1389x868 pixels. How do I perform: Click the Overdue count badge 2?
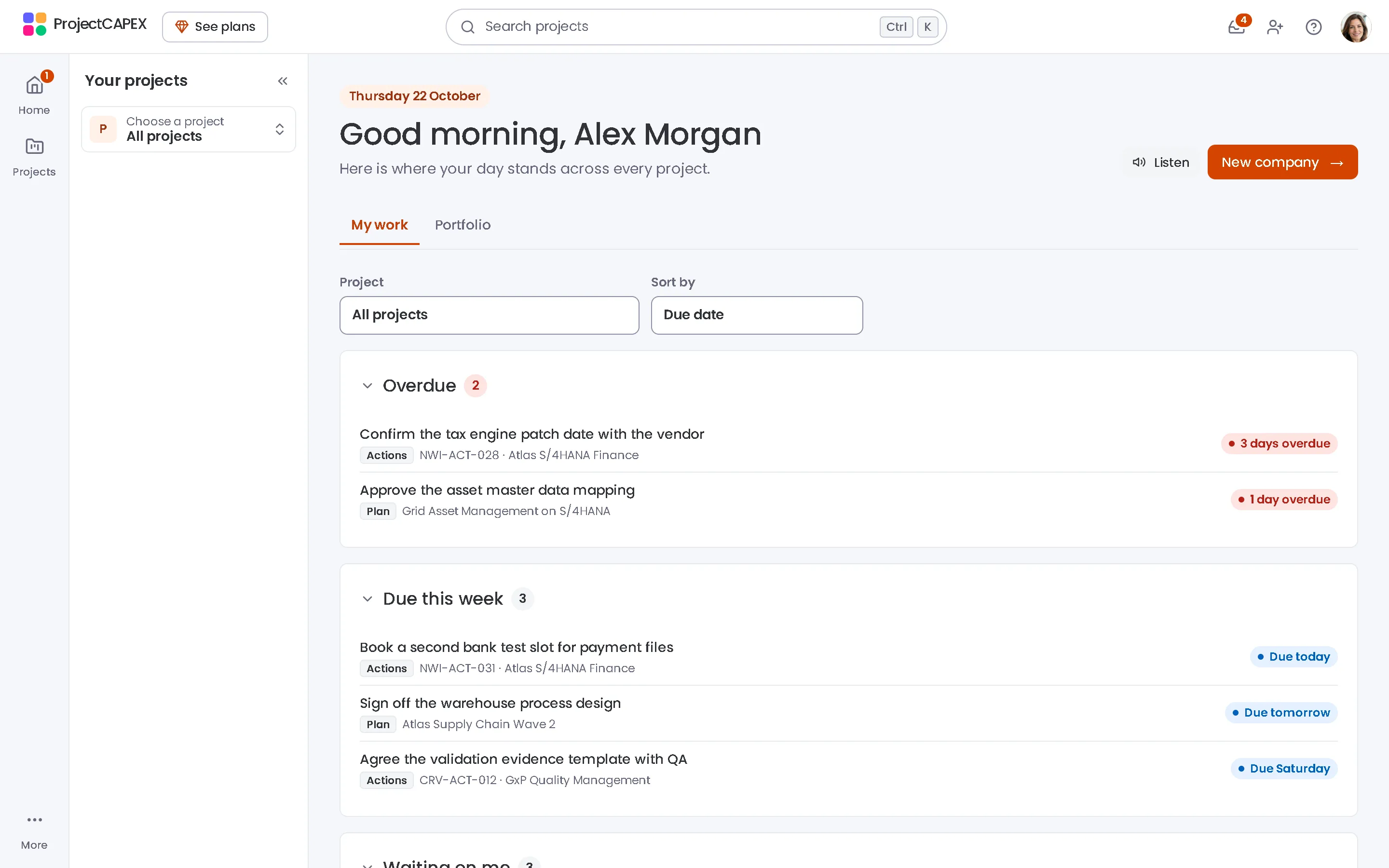(475, 386)
